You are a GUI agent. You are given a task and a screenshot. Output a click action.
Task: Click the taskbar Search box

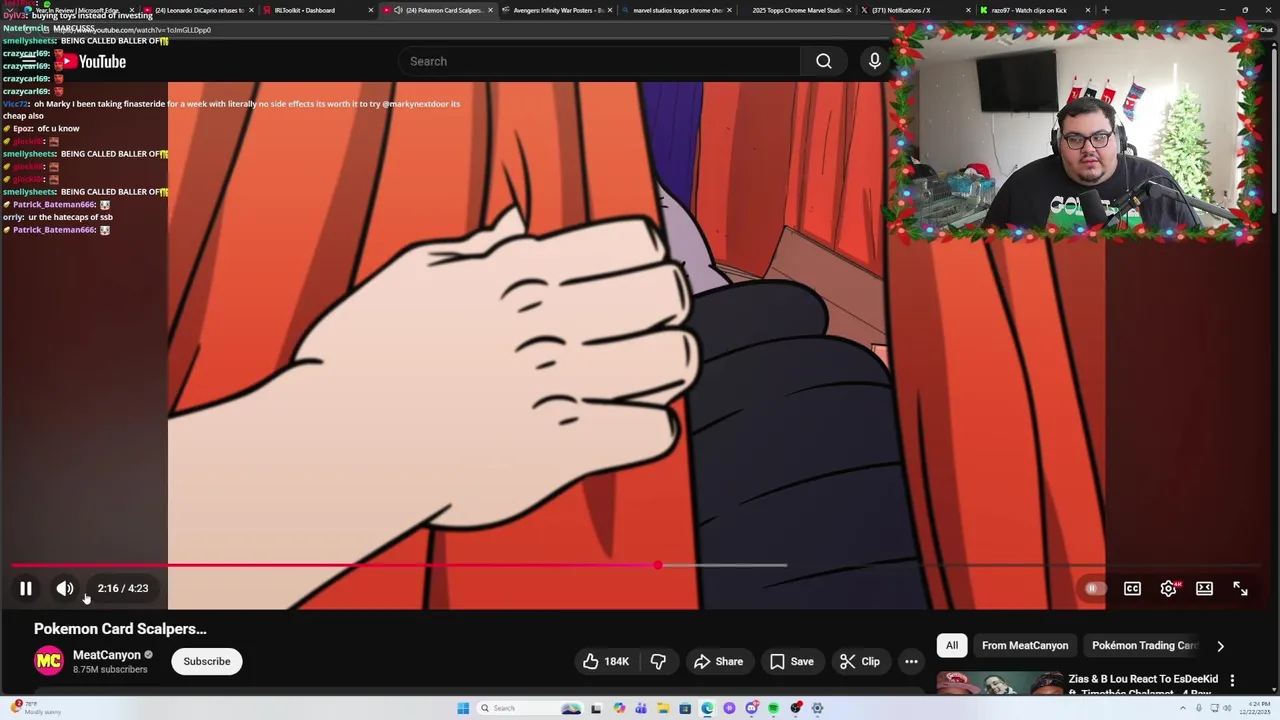tap(529, 708)
